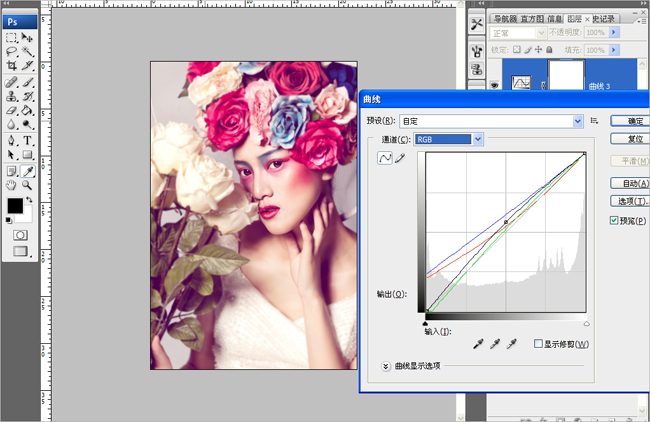
Task: Enable the 显示修剪 show clipping checkbox
Action: (538, 344)
